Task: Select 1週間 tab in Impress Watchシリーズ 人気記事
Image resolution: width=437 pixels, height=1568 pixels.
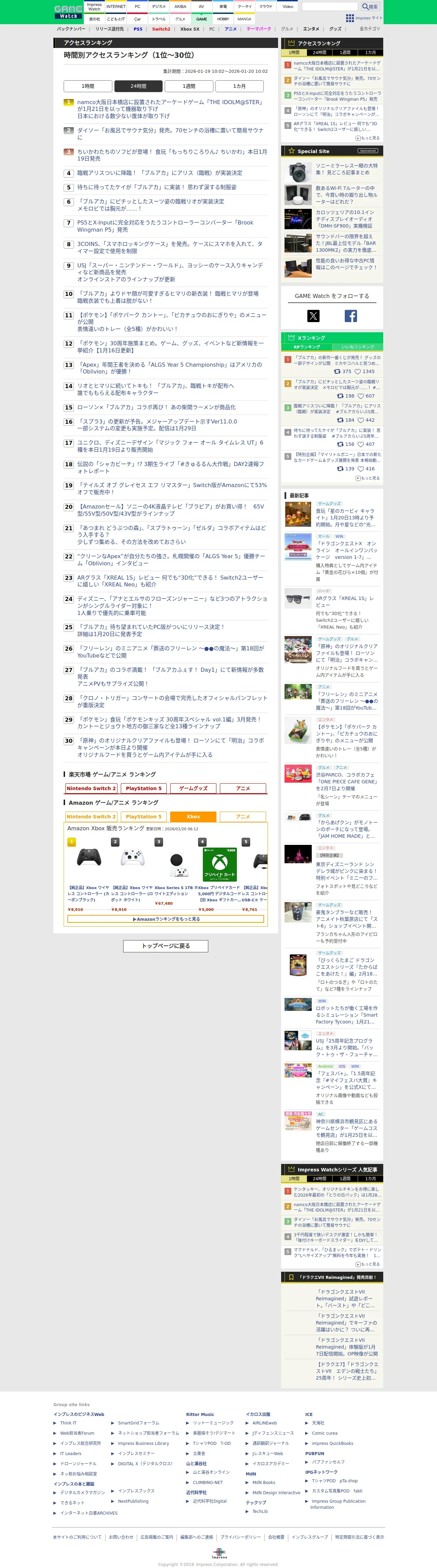Action: [x=345, y=1179]
